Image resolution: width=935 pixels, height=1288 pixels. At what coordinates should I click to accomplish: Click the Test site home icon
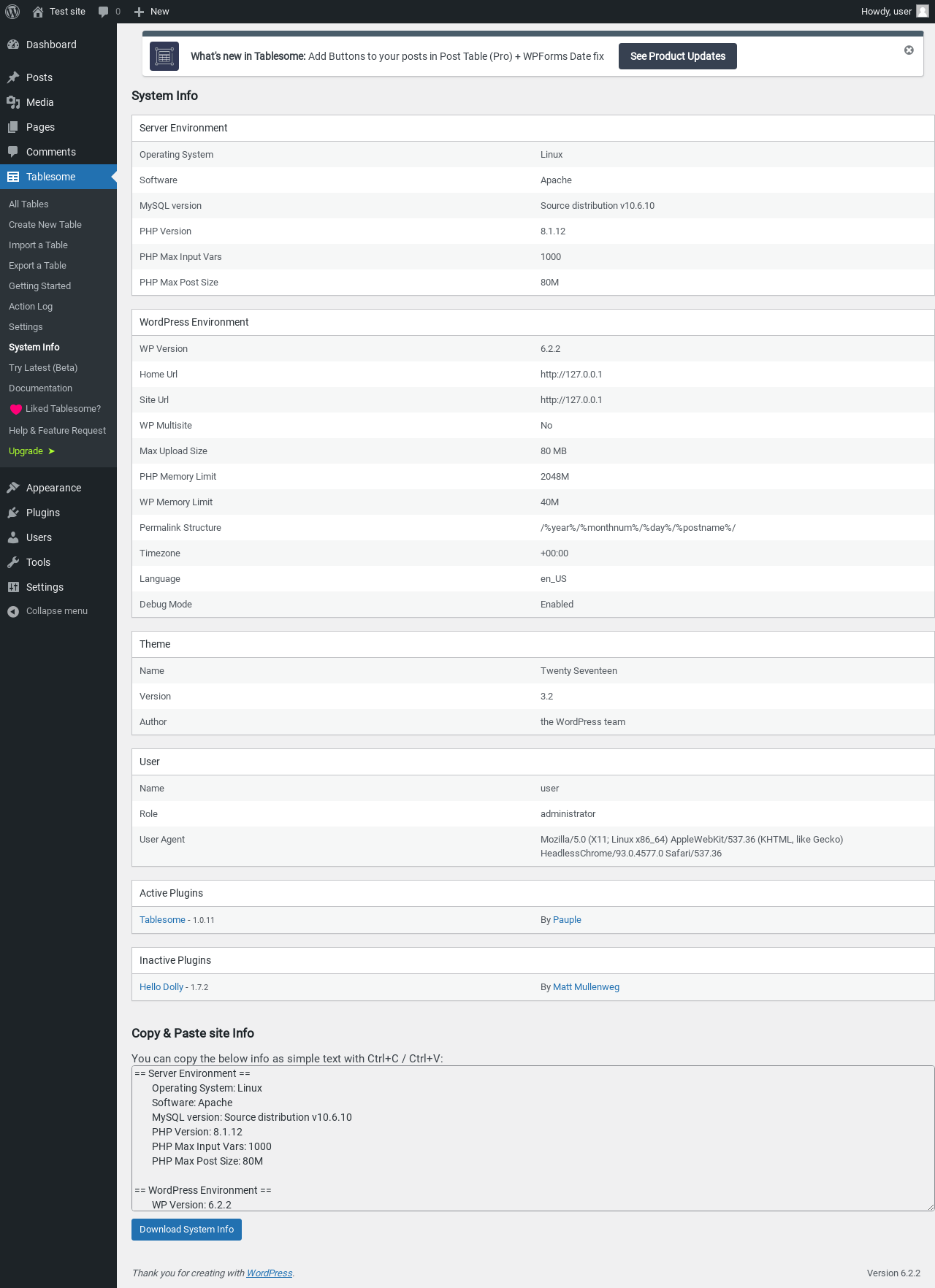[x=38, y=12]
